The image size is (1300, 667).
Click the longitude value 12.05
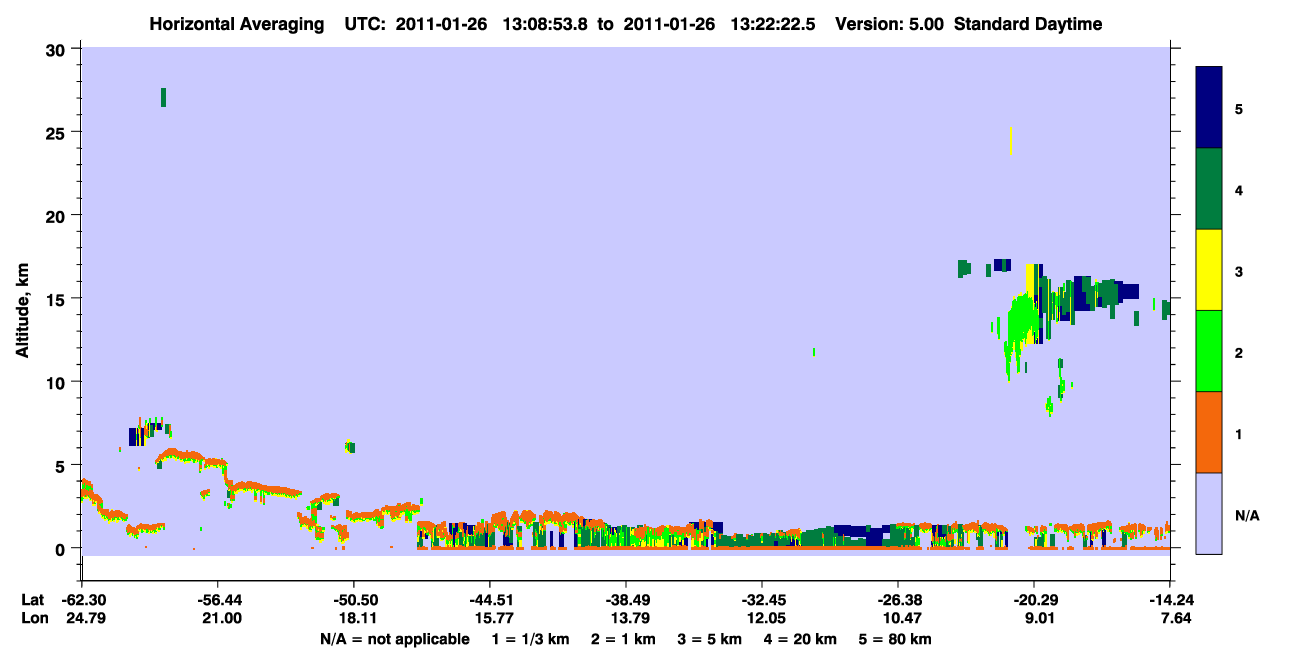[765, 619]
